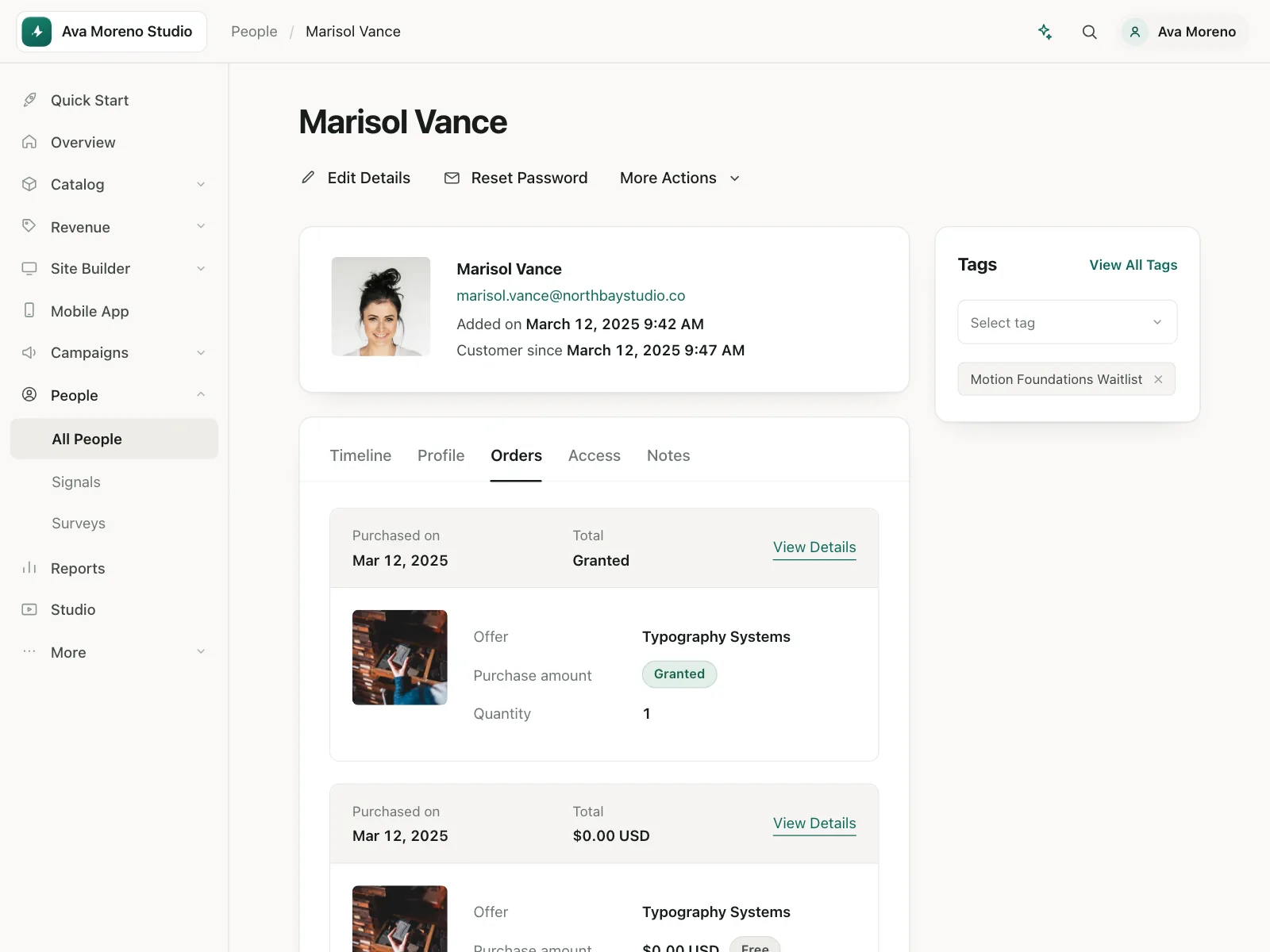The height and width of the screenshot is (952, 1270).
Task: Open the Ava Moreno account menu
Action: pos(1184,32)
